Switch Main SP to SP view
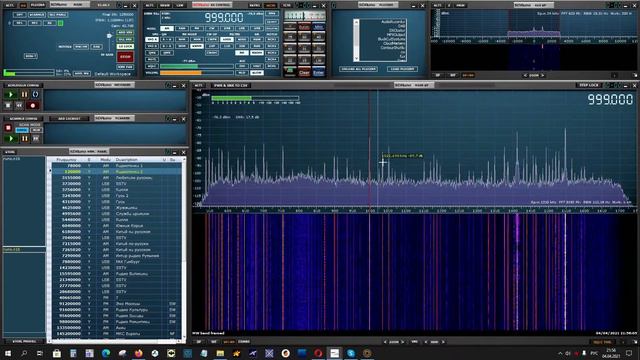The width and height of the screenshot is (640, 360). pyautogui.click(x=199, y=342)
